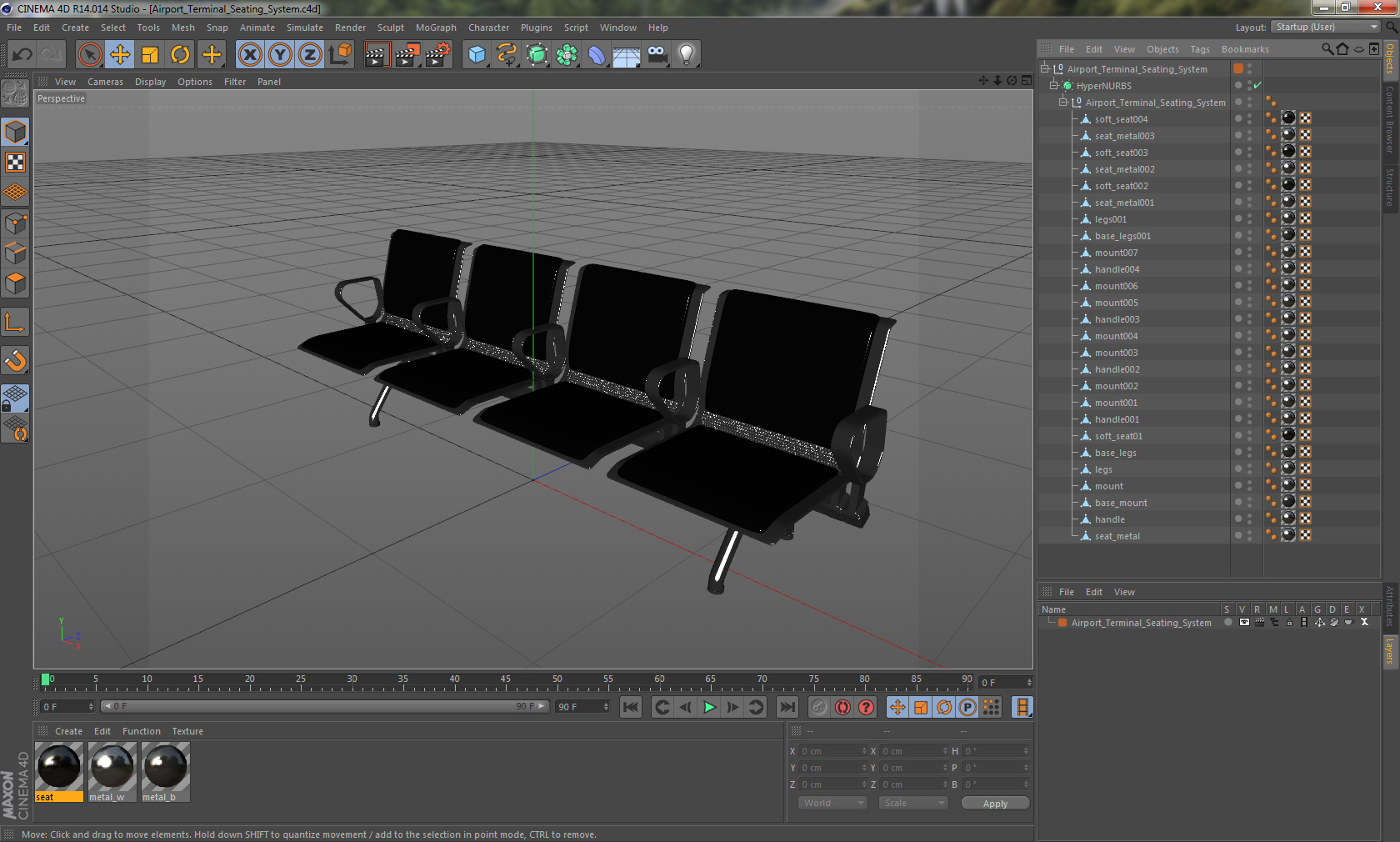Select the Scale tool

pos(150,55)
